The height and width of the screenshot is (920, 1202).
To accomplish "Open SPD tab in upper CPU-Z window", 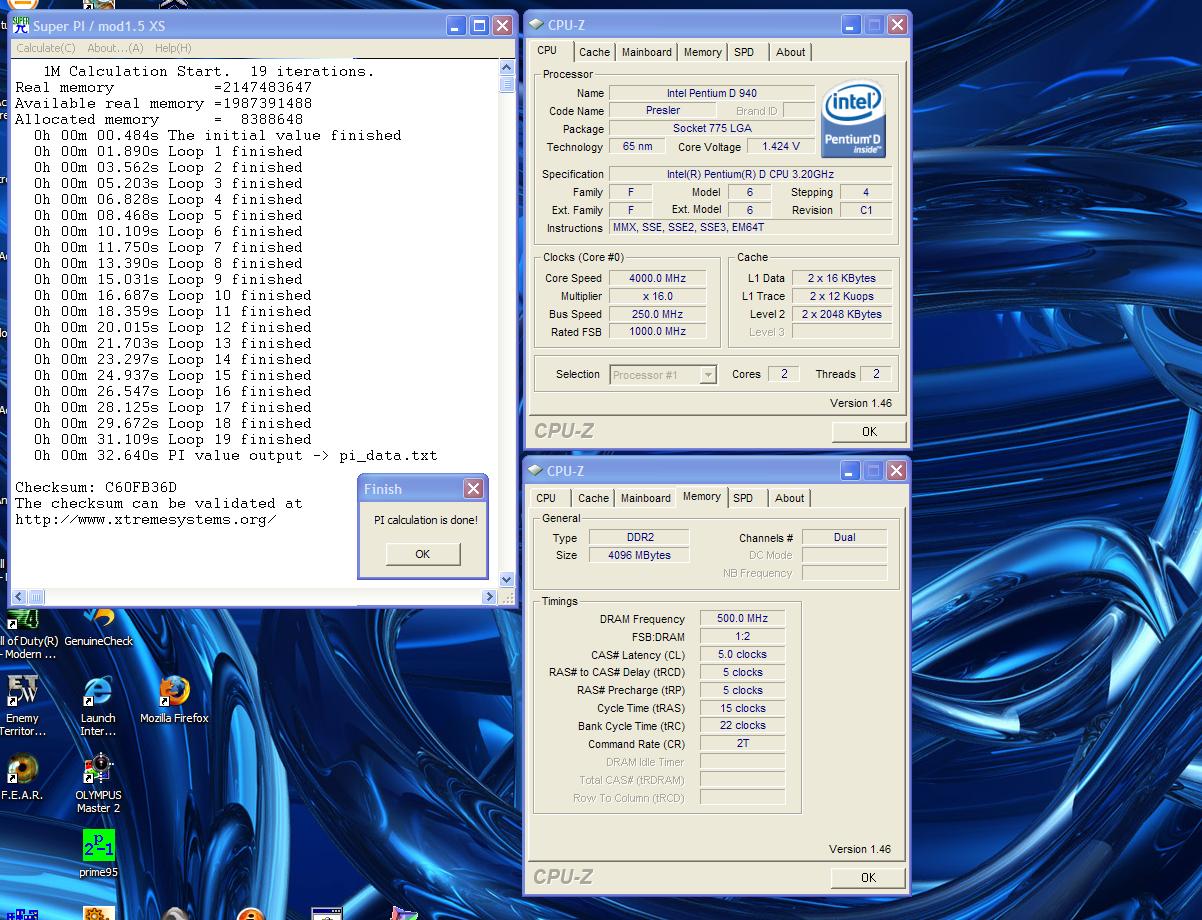I will pos(744,52).
